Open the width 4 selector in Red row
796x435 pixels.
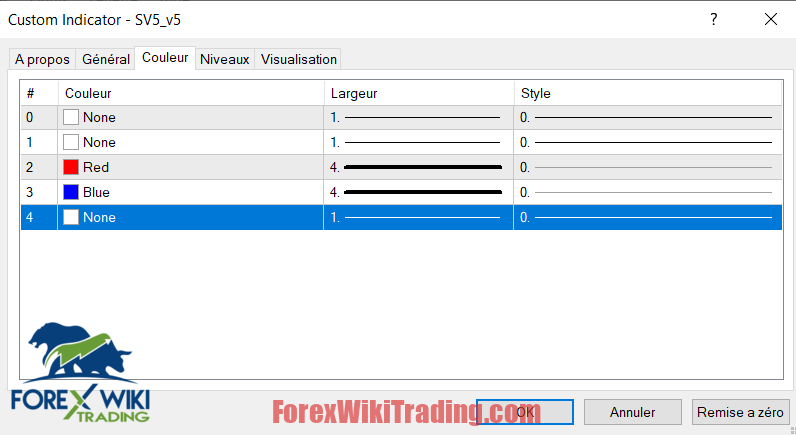418,167
